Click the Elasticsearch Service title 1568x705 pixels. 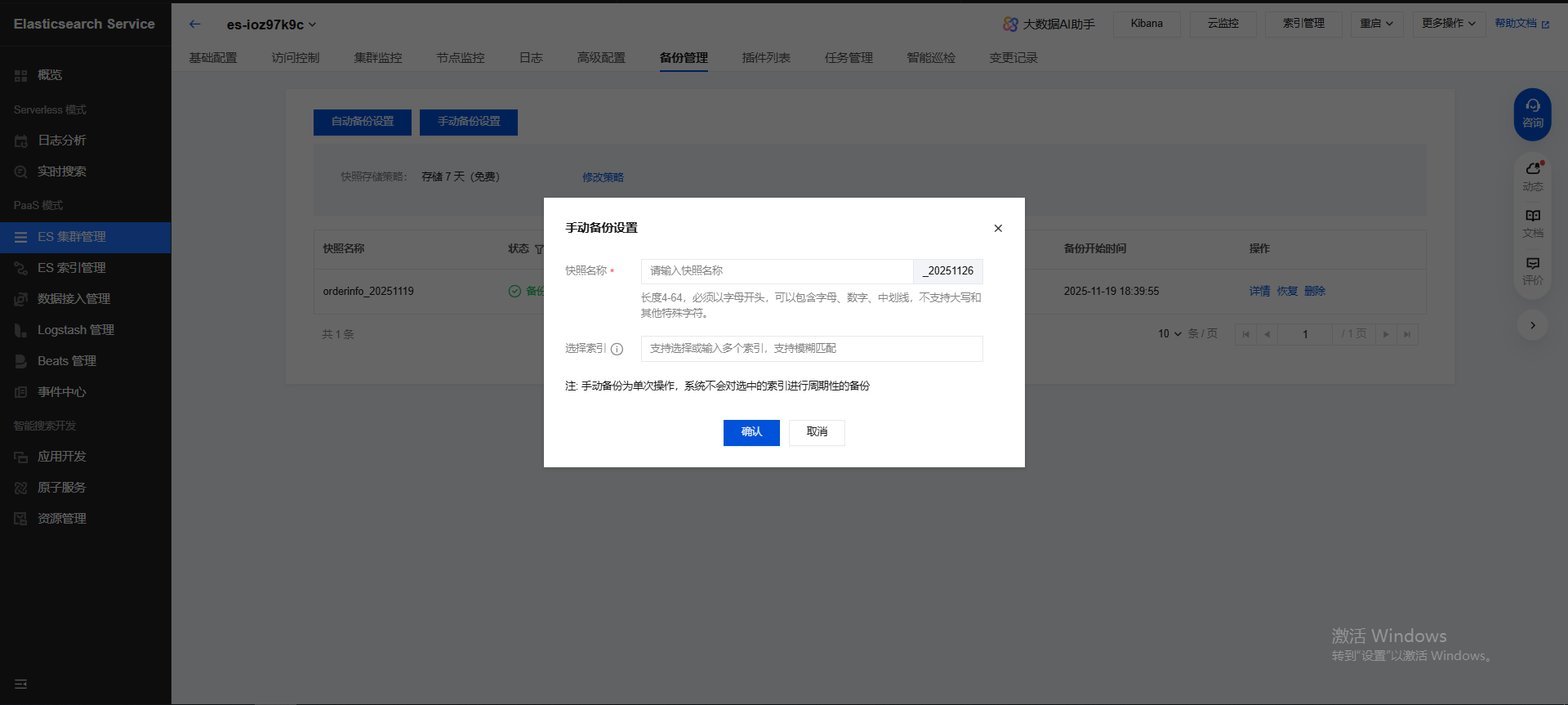(x=84, y=25)
